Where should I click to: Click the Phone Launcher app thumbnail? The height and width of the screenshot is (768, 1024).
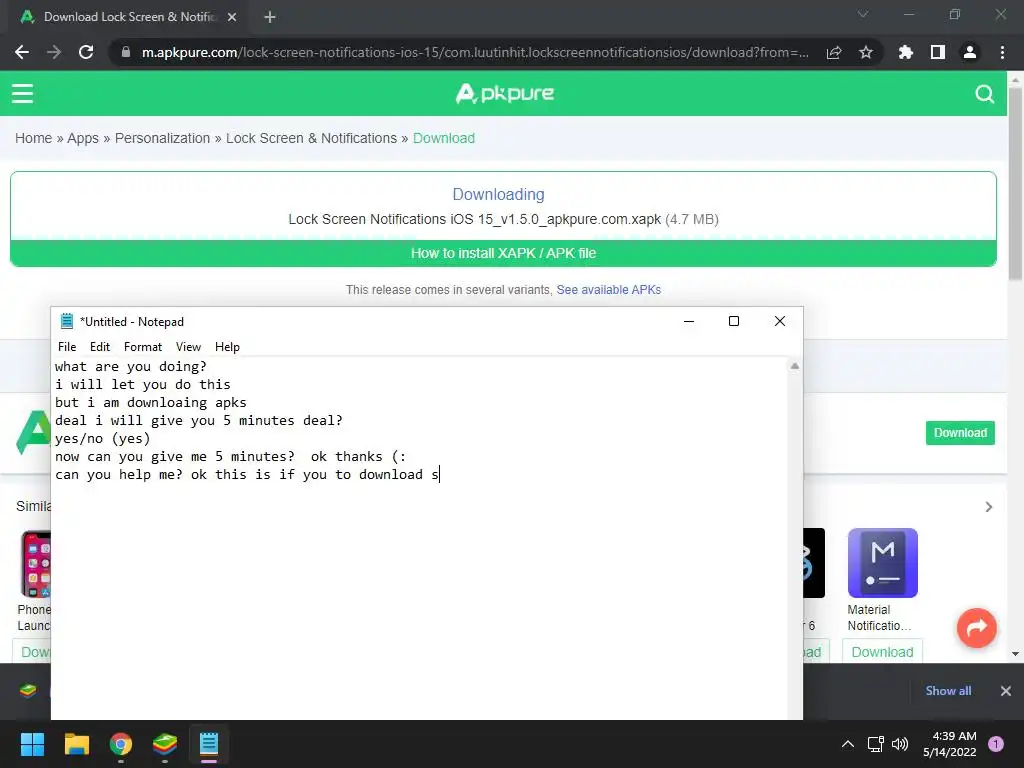click(x=35, y=564)
